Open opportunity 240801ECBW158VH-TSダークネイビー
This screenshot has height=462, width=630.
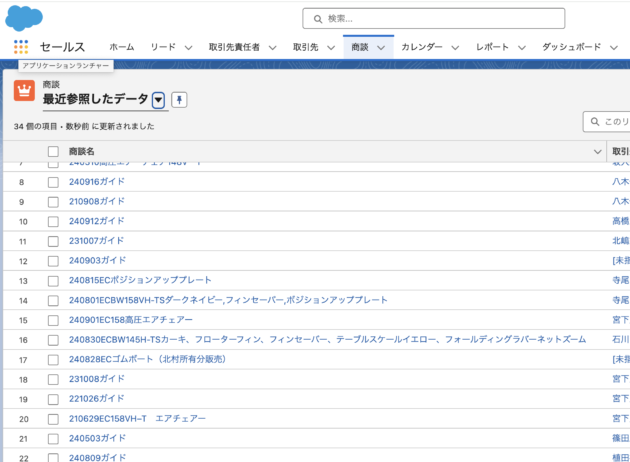[x=228, y=300]
